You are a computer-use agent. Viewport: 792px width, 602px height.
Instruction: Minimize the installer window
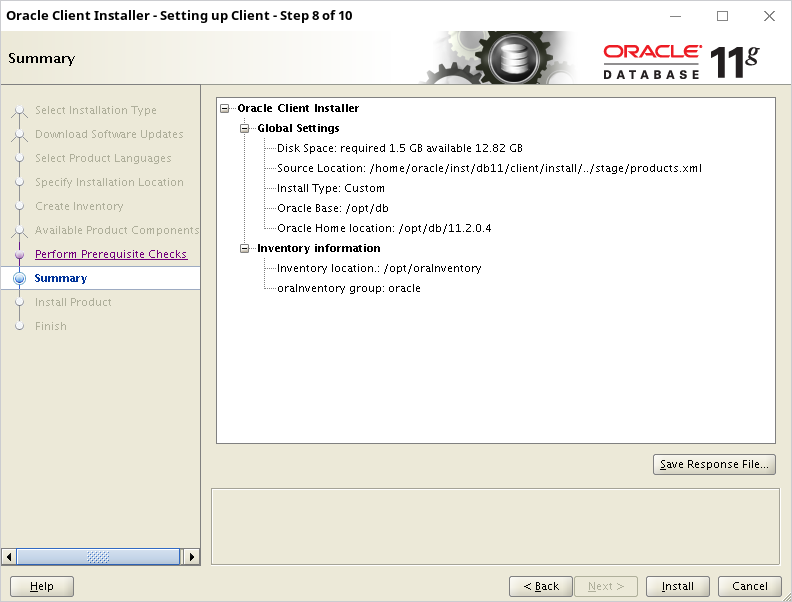click(x=675, y=16)
